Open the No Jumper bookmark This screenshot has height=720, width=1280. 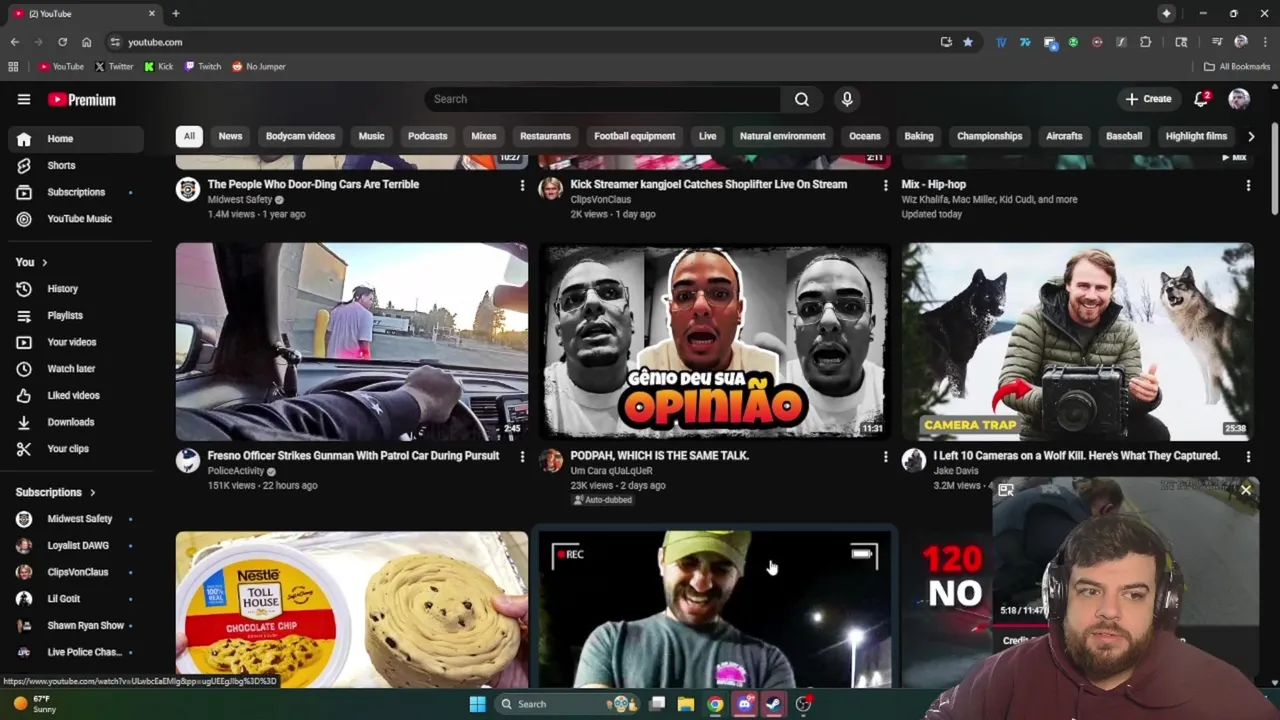click(259, 66)
